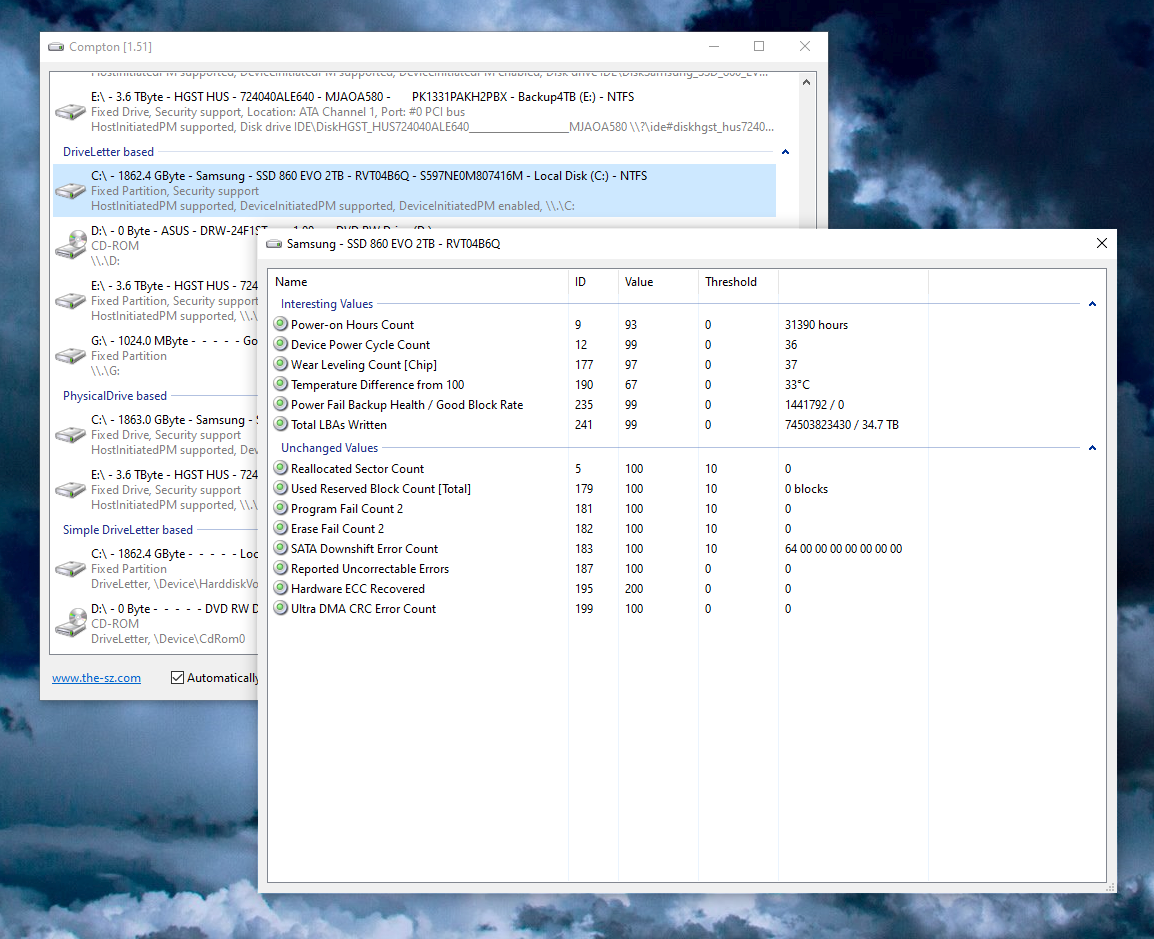Click the '74503823430 / 34.7 TB' value
The height and width of the screenshot is (939, 1154).
[x=842, y=425]
